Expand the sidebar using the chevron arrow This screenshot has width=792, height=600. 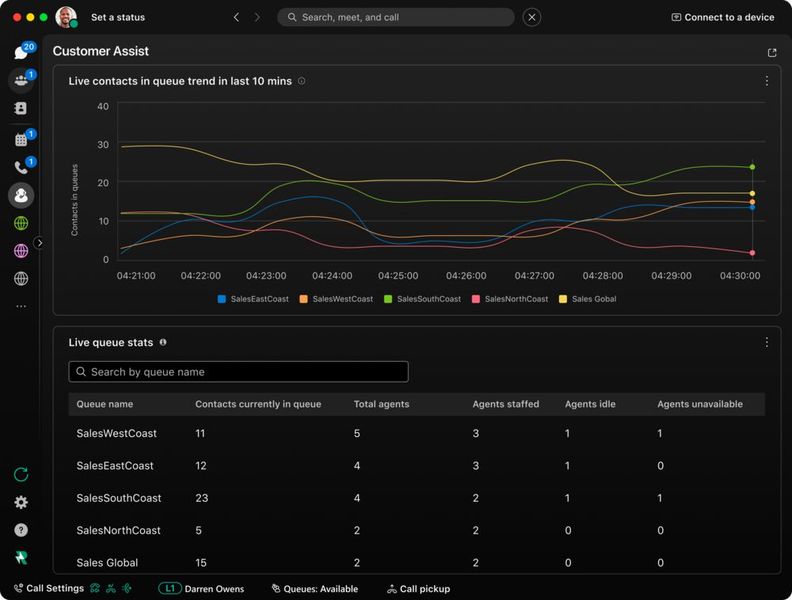39,242
